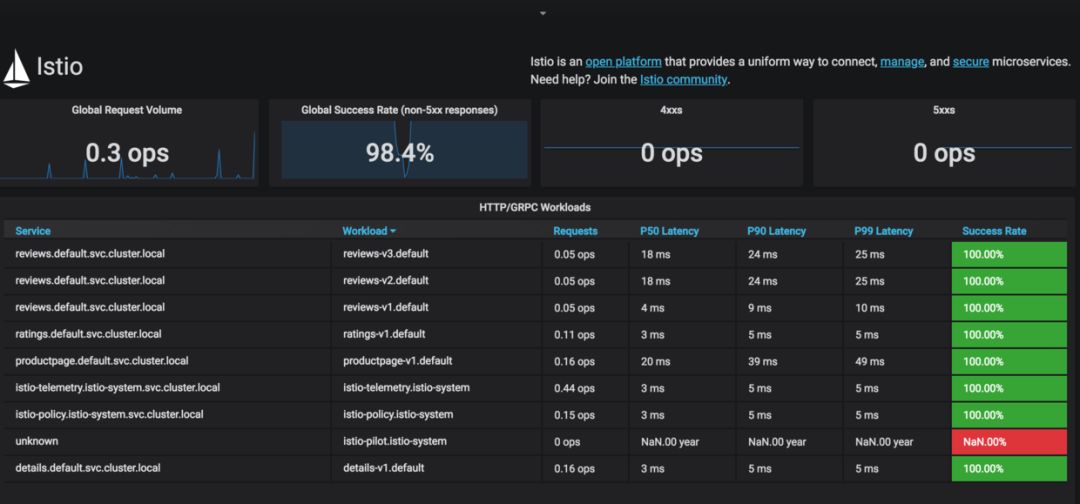Click requests '0 ops' in istio-pilot row
Screen dimensions: 1080x504
[568, 442]
